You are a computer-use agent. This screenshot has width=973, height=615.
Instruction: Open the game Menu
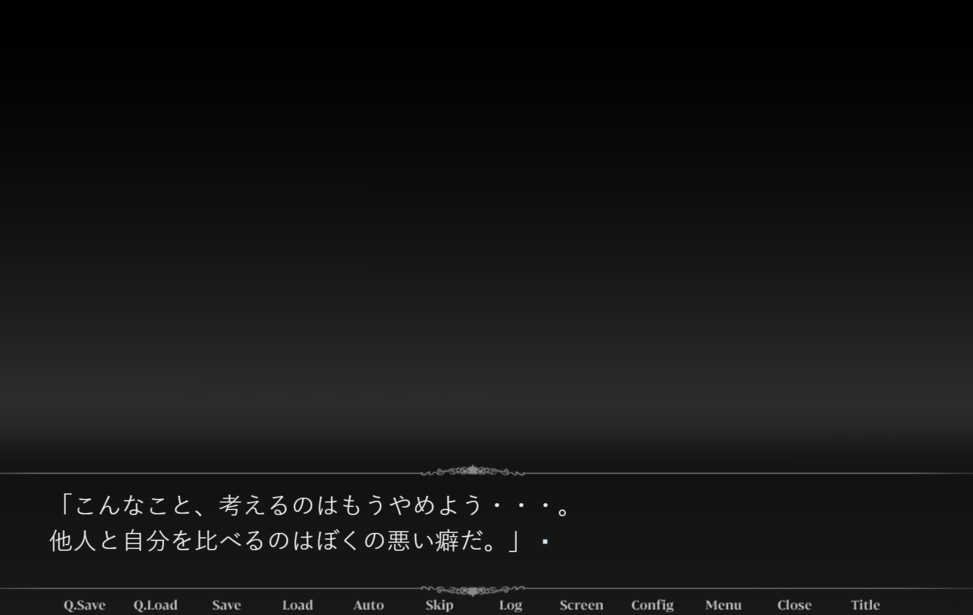pyautogui.click(x=724, y=605)
